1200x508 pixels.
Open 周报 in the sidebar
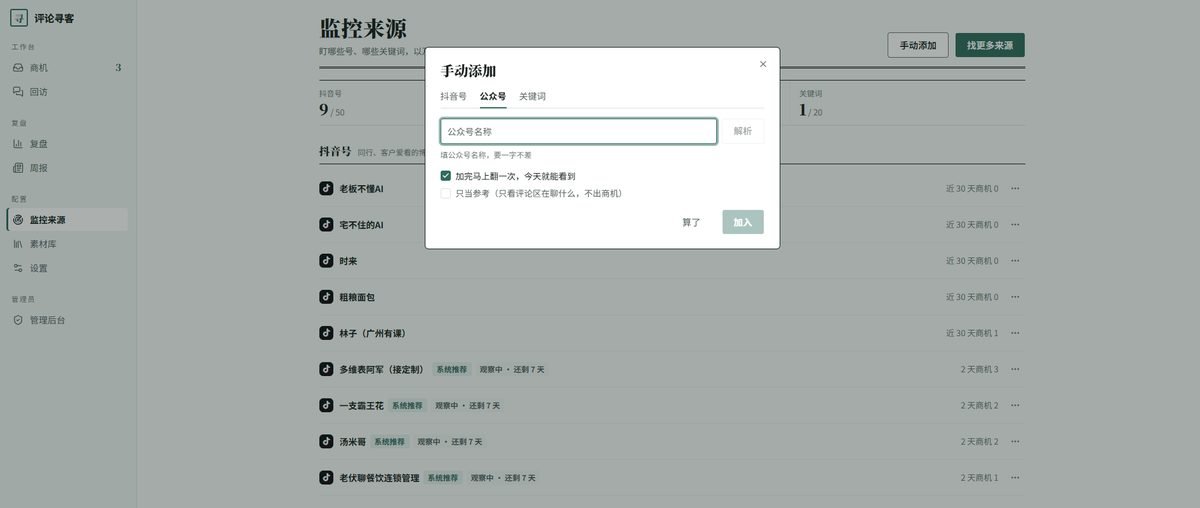(67, 168)
